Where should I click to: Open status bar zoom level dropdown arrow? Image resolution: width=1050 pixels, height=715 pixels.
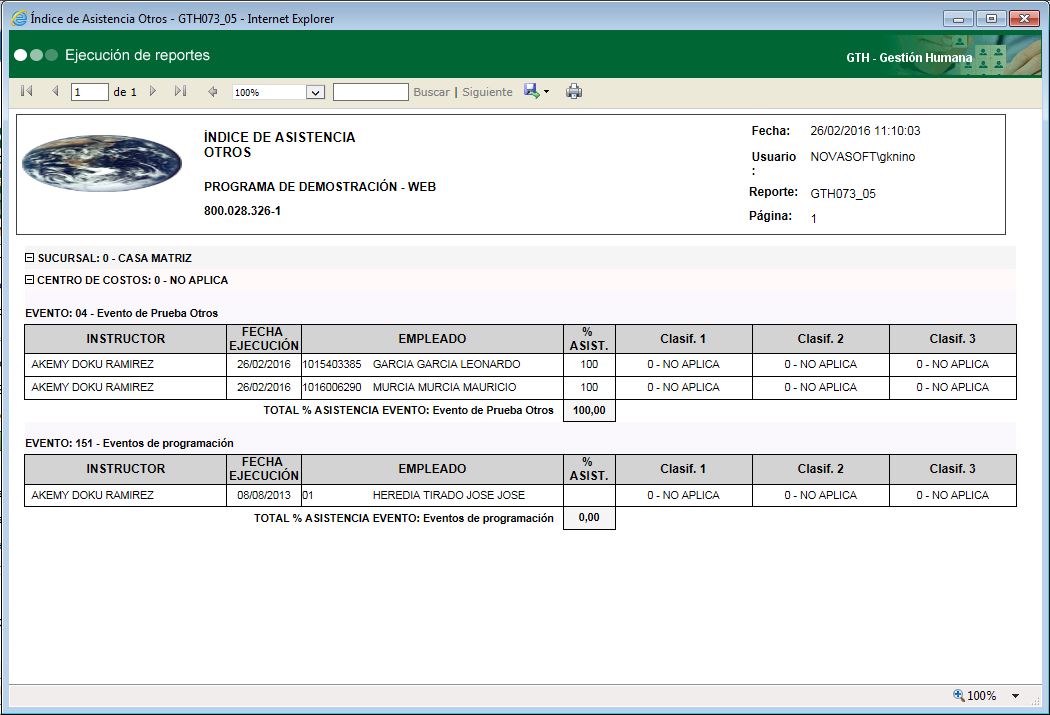coord(1015,696)
